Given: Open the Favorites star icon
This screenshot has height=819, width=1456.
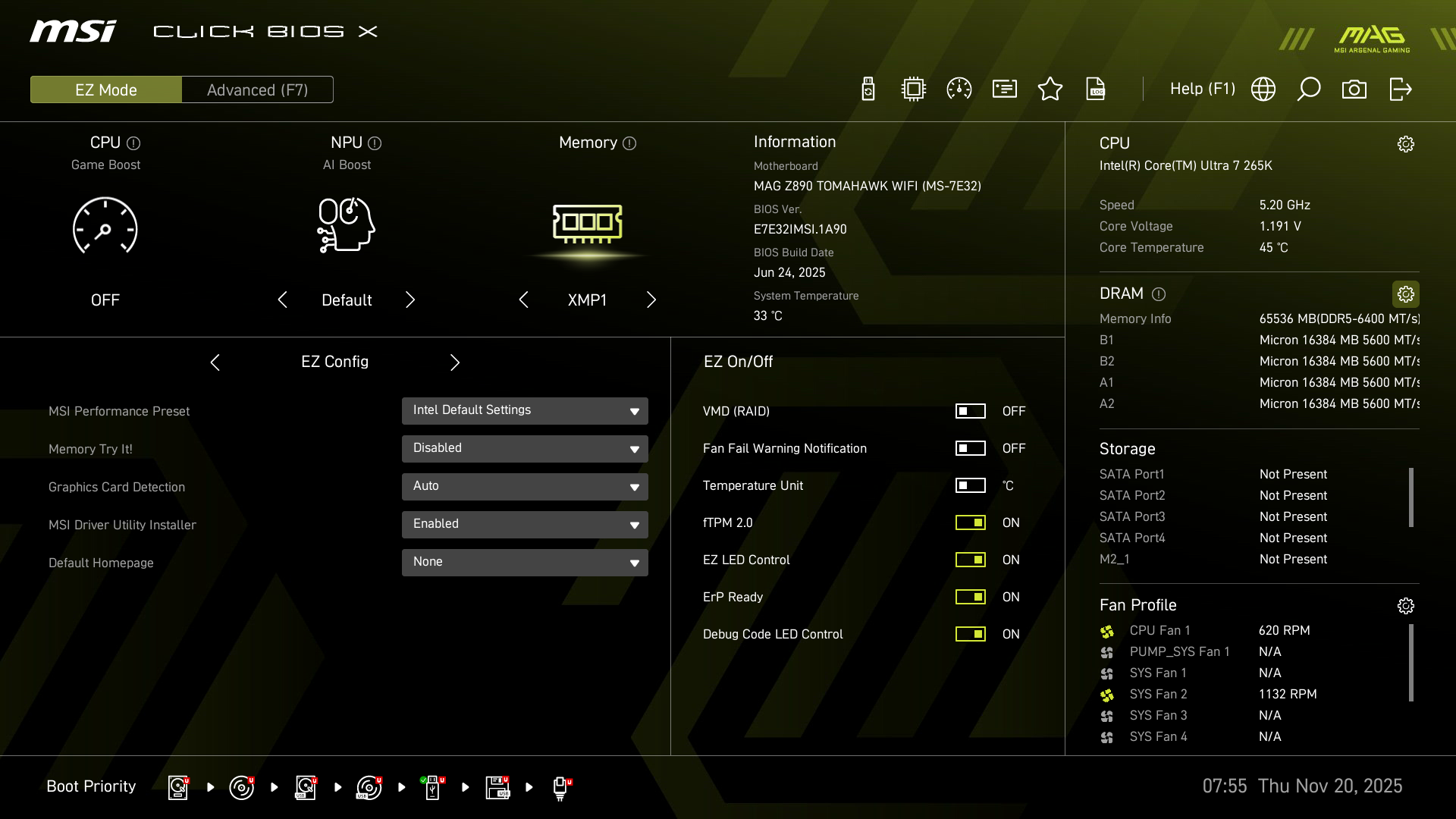Looking at the screenshot, I should (x=1050, y=89).
